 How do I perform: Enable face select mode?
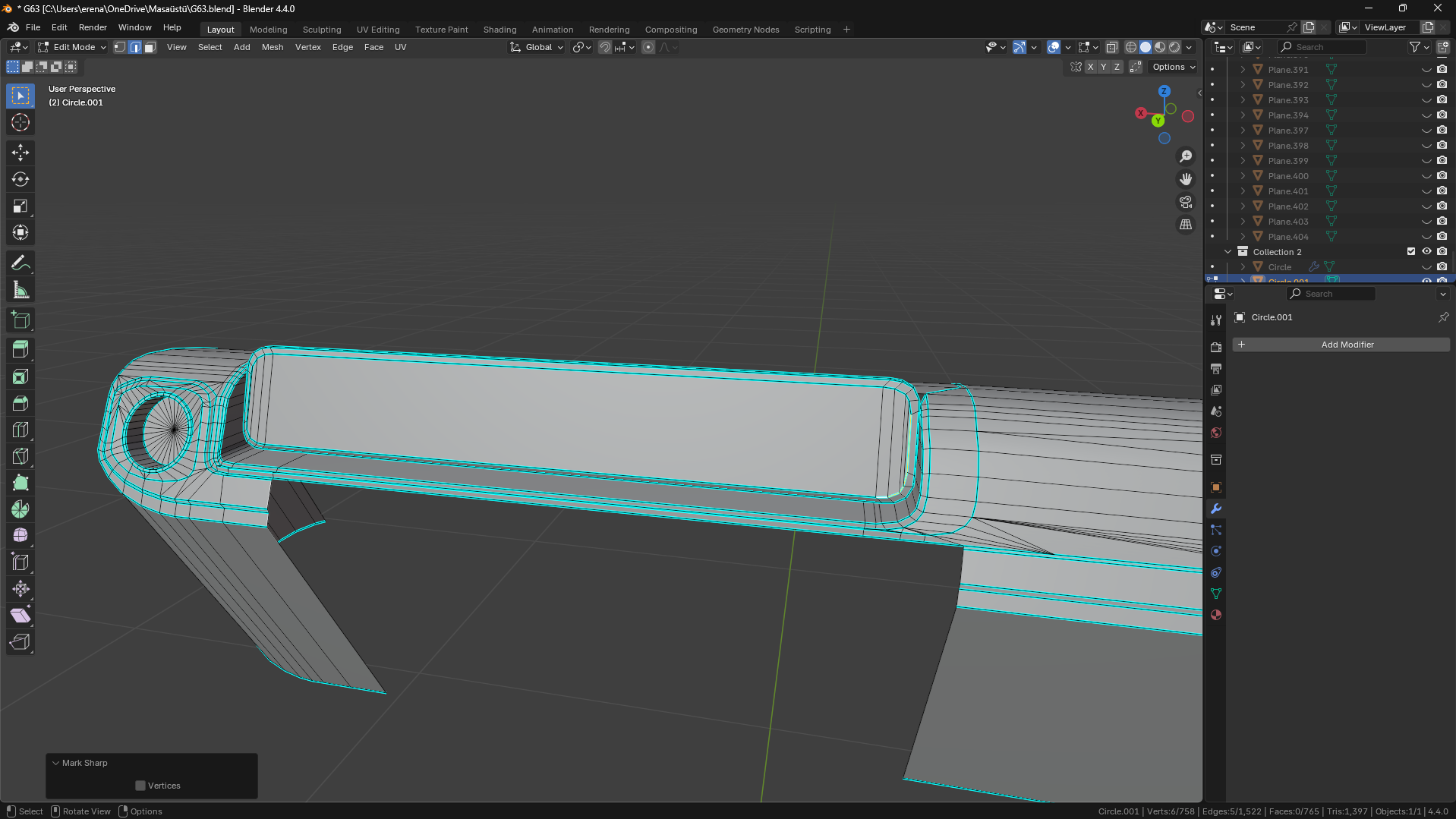[150, 47]
